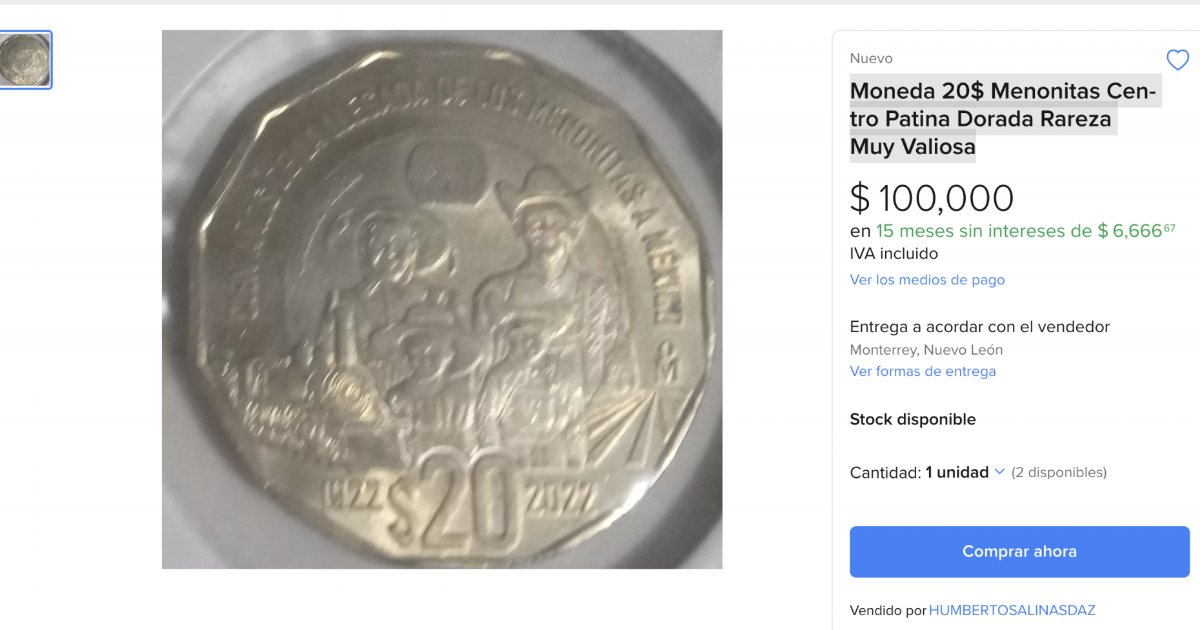The image size is (1200, 630).
Task: Click the chevron next to 1 unidad
Action: click(x=999, y=472)
